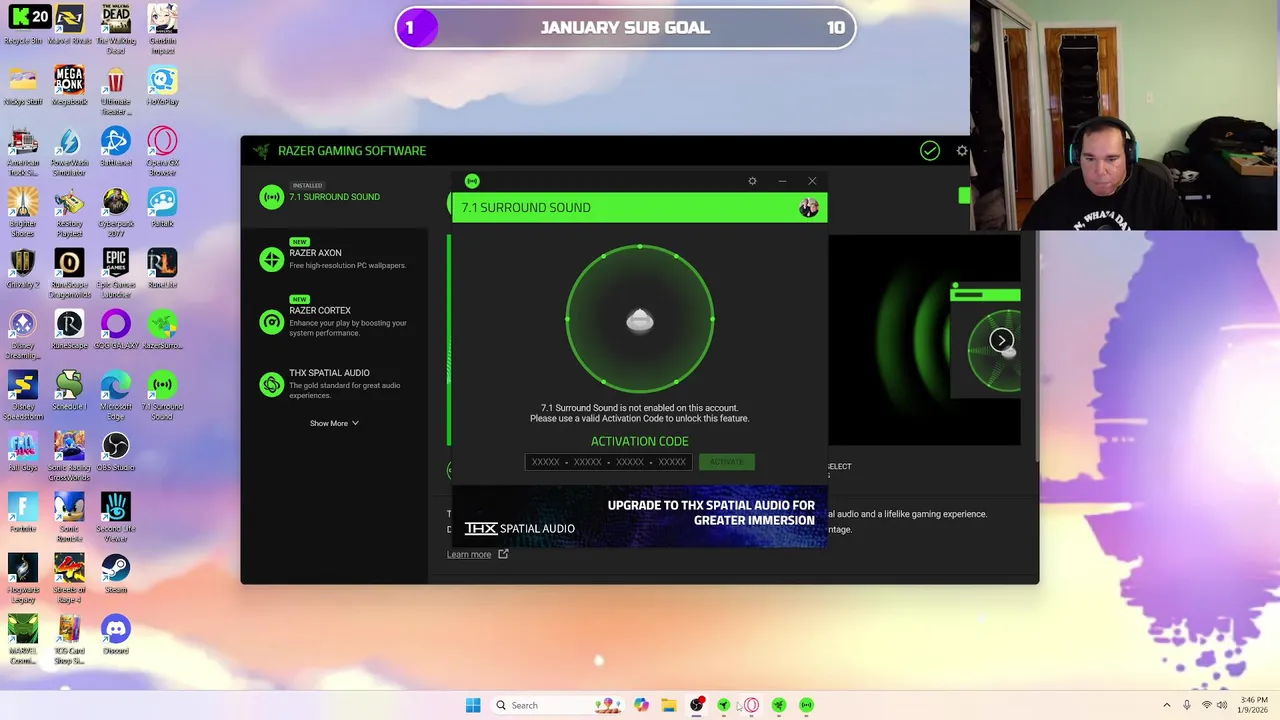Open Copilot from the taskbar
Screen dimensions: 1280x720
(641, 705)
